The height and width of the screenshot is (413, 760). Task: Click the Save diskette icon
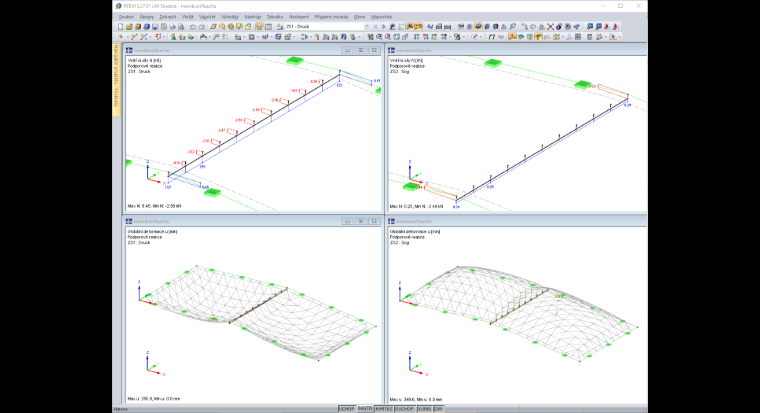(x=155, y=27)
